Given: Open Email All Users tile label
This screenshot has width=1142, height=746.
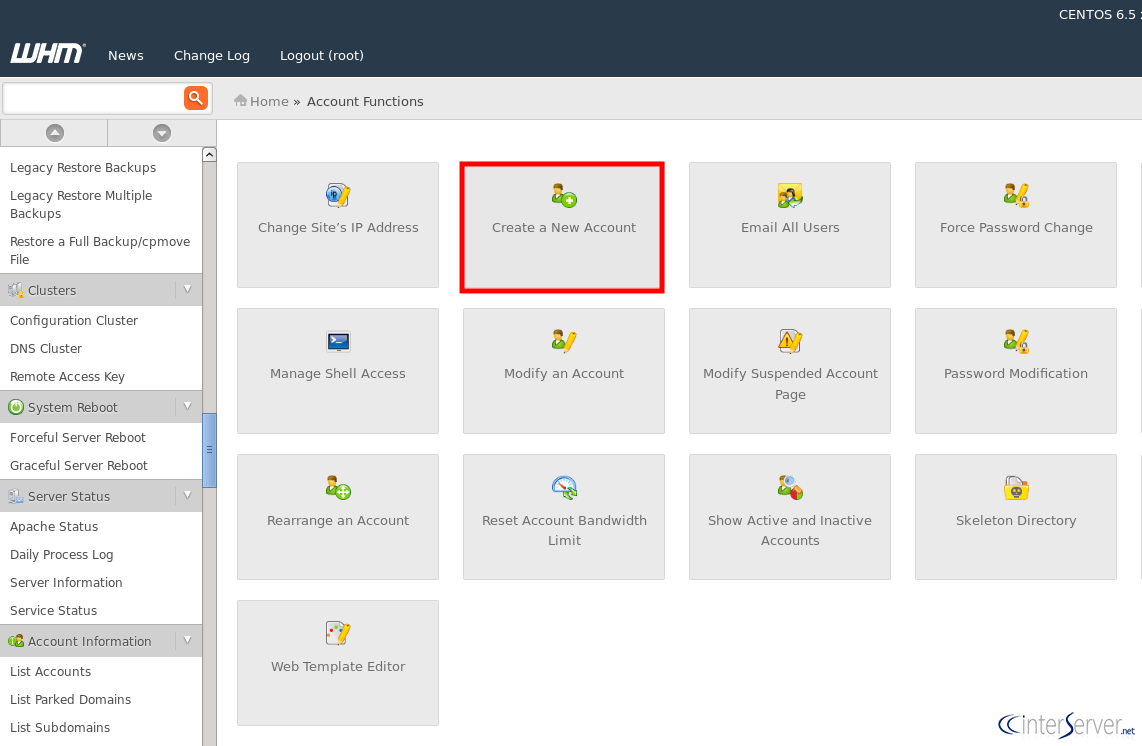Looking at the screenshot, I should [x=790, y=227].
